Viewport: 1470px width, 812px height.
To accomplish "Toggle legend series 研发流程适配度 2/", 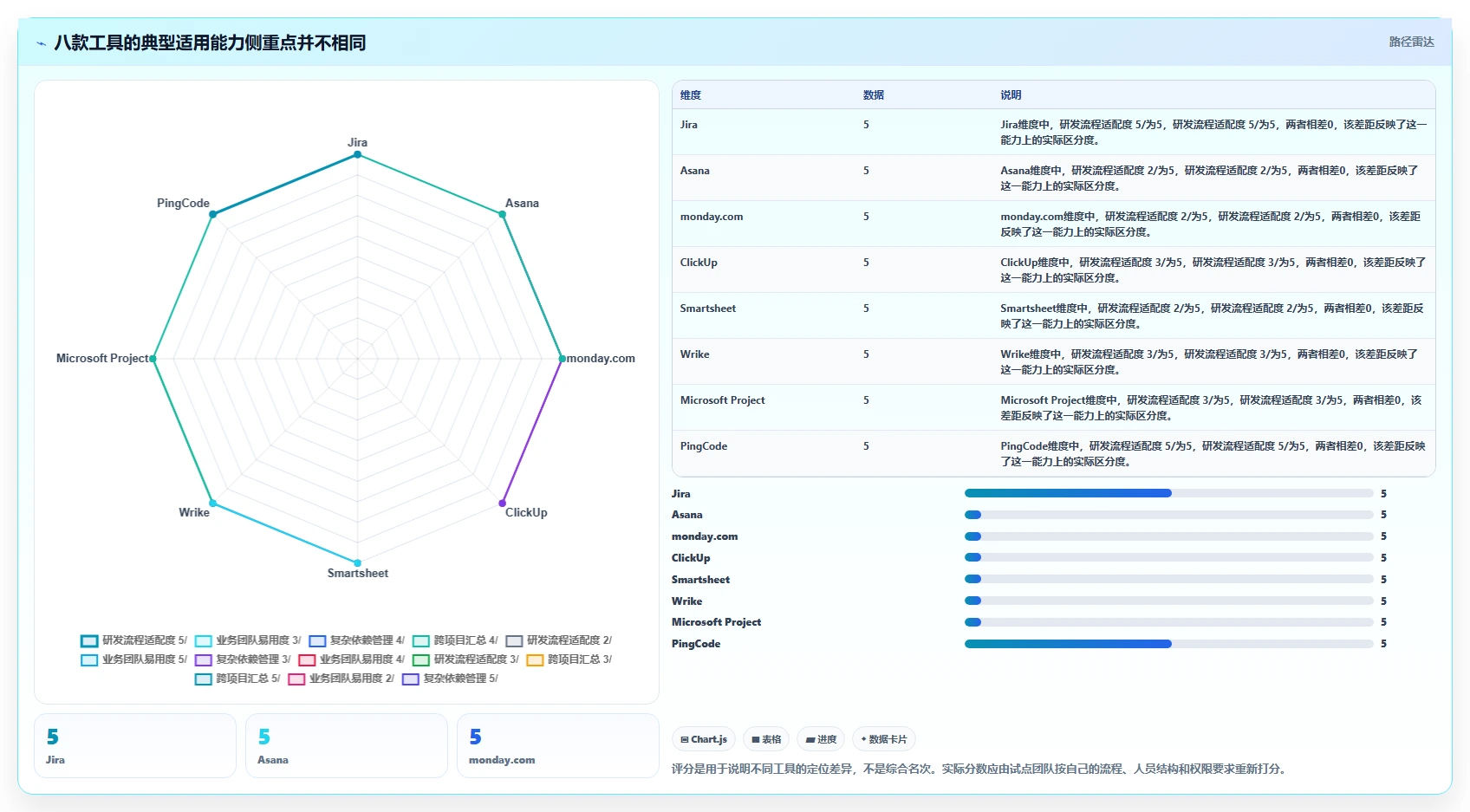I will [559, 640].
